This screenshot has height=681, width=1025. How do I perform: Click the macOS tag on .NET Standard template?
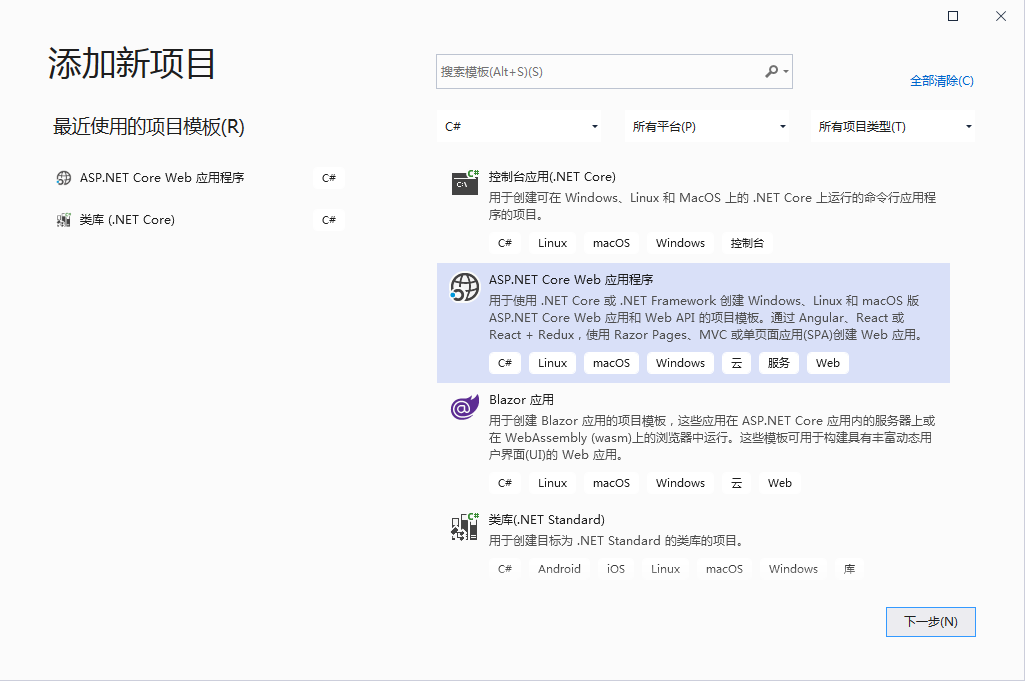pyautogui.click(x=724, y=569)
